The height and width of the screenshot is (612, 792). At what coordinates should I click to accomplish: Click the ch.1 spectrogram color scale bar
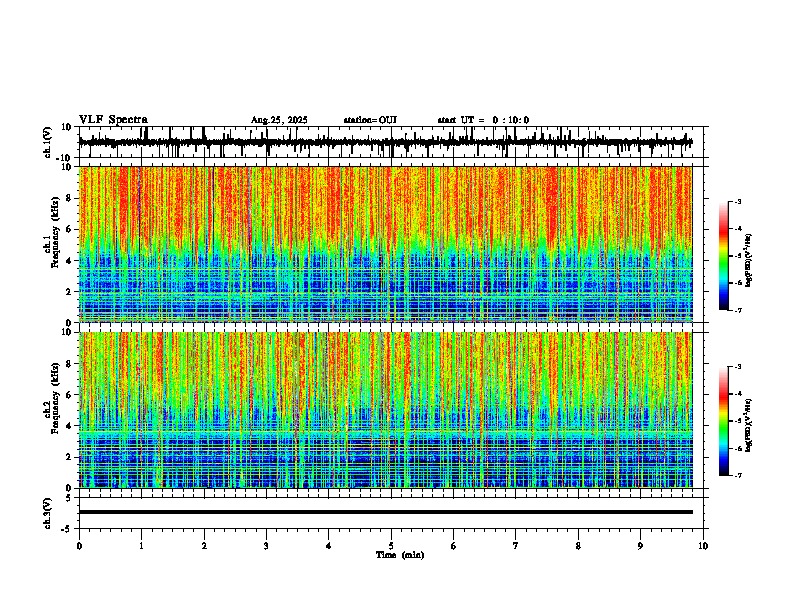click(724, 256)
